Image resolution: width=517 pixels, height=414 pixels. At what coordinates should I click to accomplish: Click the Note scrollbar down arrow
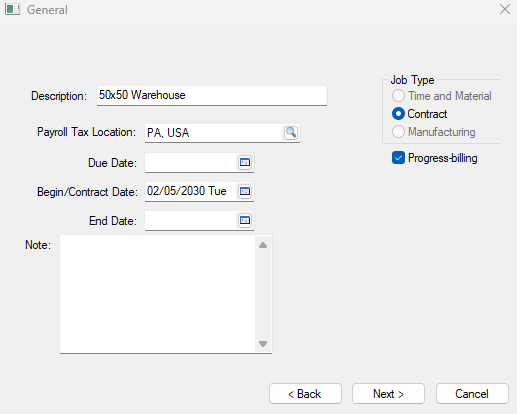click(x=263, y=344)
